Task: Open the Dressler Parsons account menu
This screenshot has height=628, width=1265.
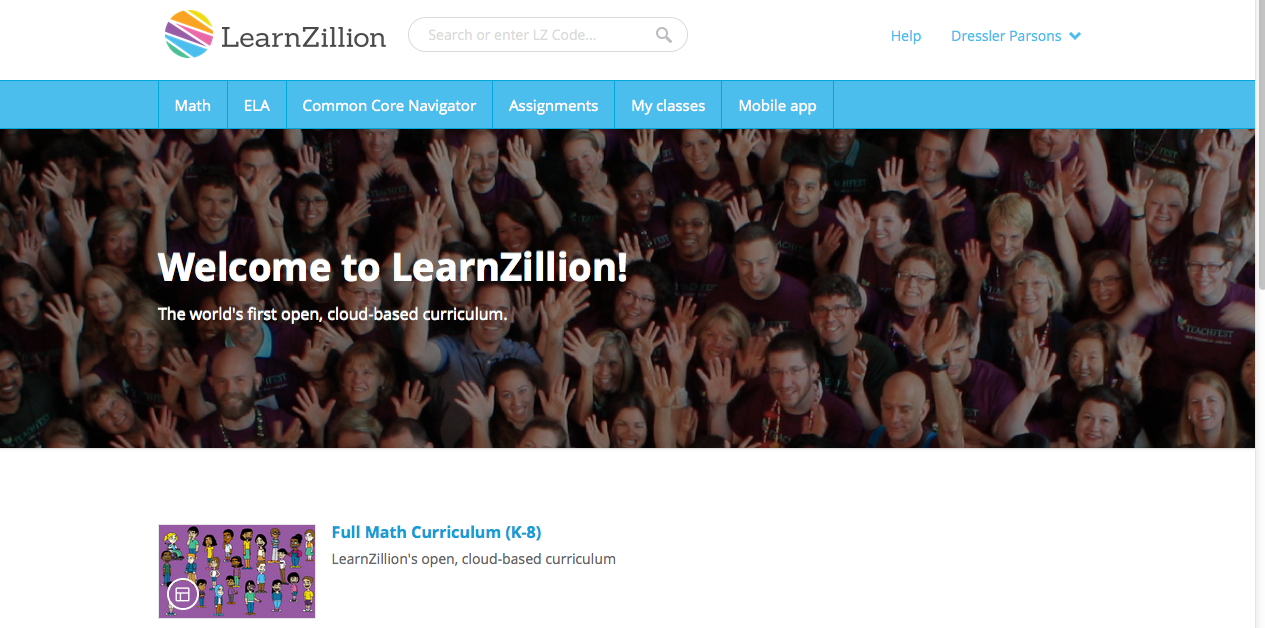Action: (x=1016, y=36)
